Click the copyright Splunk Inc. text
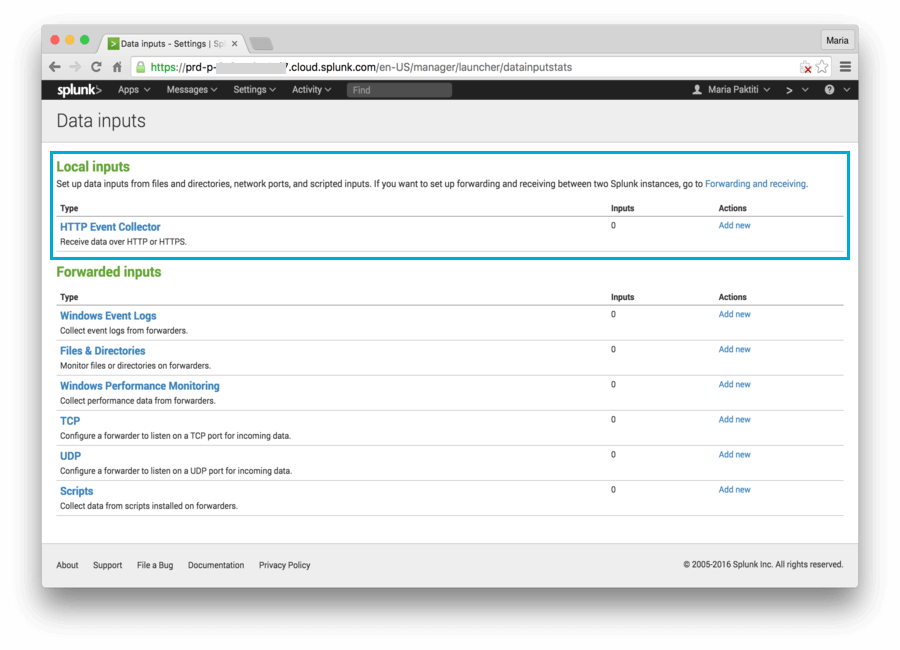 [x=763, y=565]
